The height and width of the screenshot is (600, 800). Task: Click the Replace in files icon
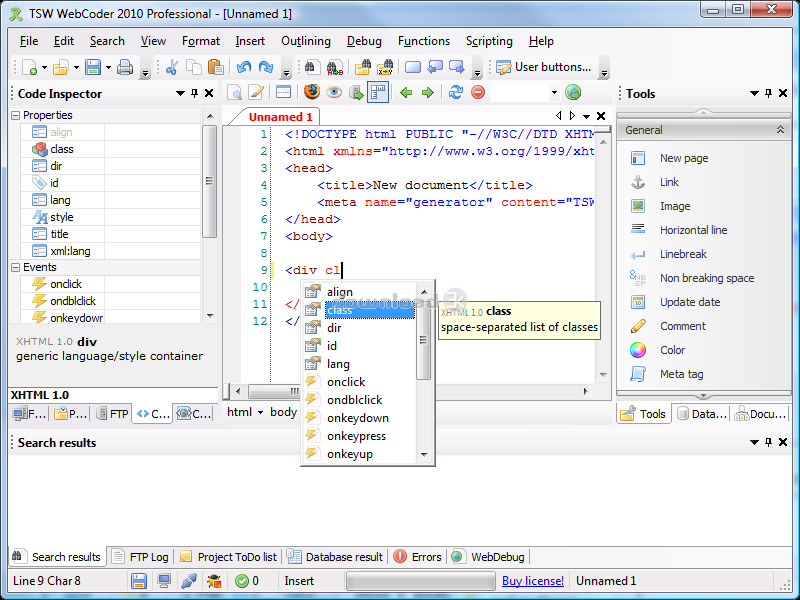(x=385, y=67)
